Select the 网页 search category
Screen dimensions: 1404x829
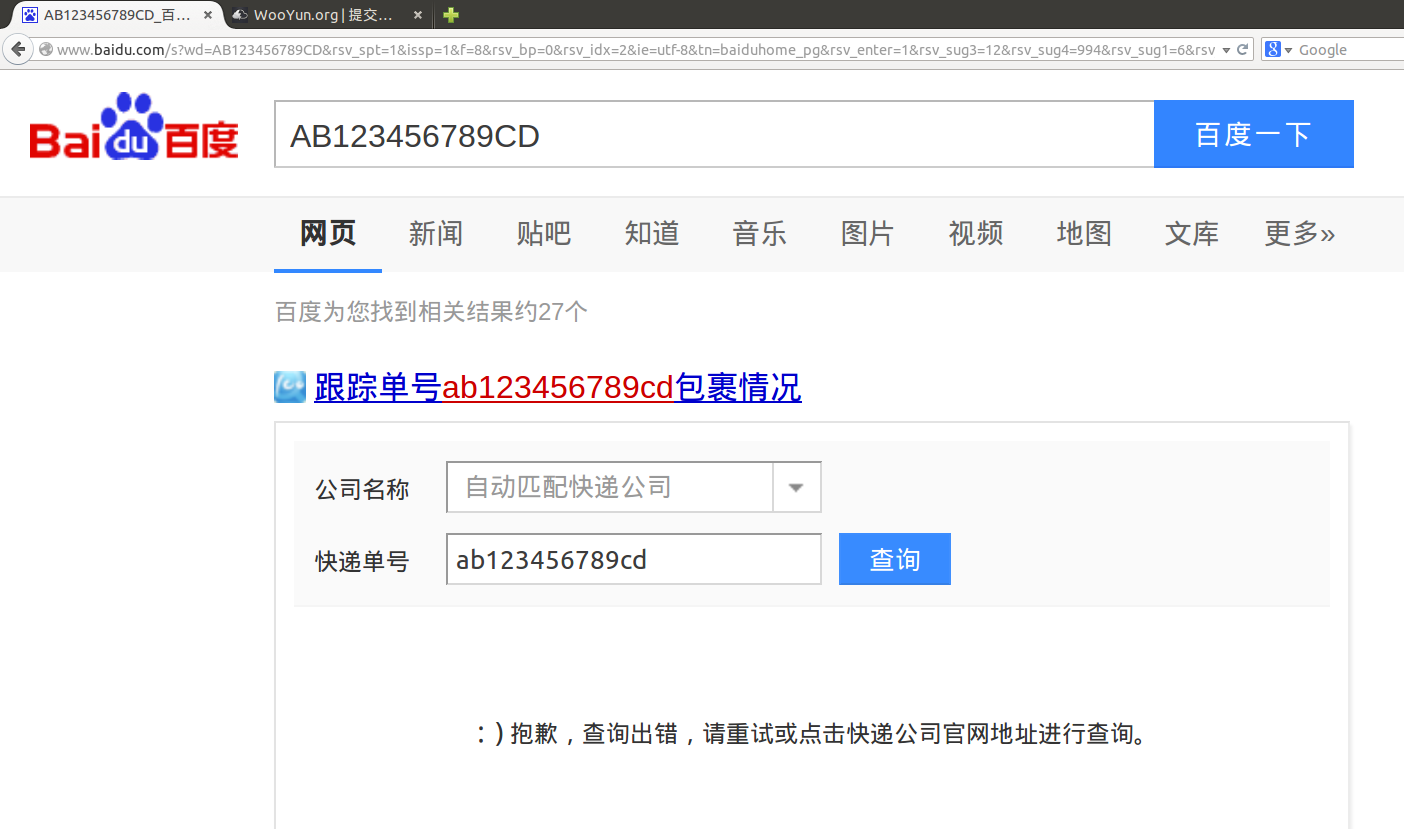[328, 233]
